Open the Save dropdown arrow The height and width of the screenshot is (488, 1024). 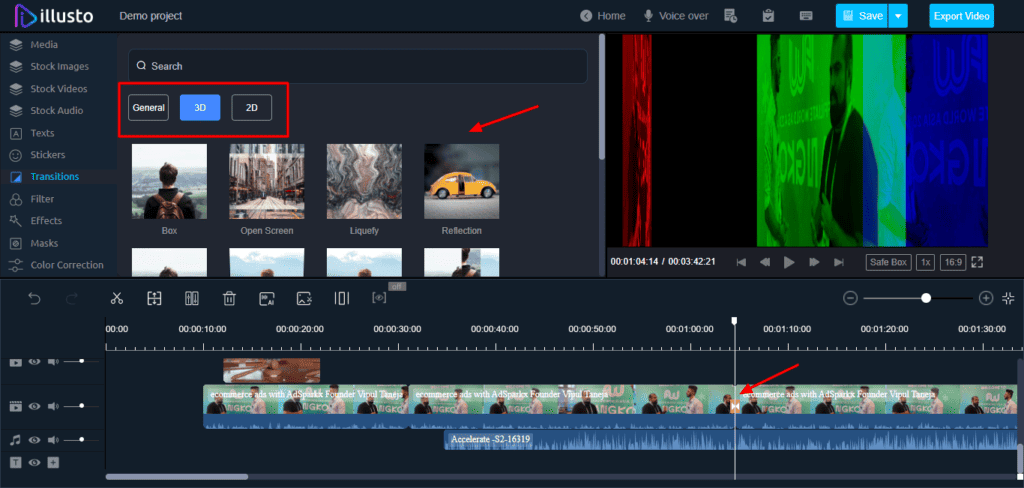point(899,16)
